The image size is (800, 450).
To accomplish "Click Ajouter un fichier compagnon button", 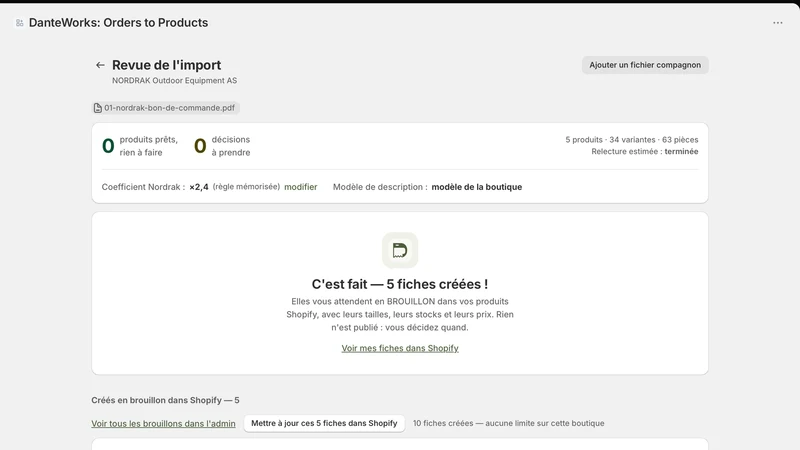I will tap(645, 65).
